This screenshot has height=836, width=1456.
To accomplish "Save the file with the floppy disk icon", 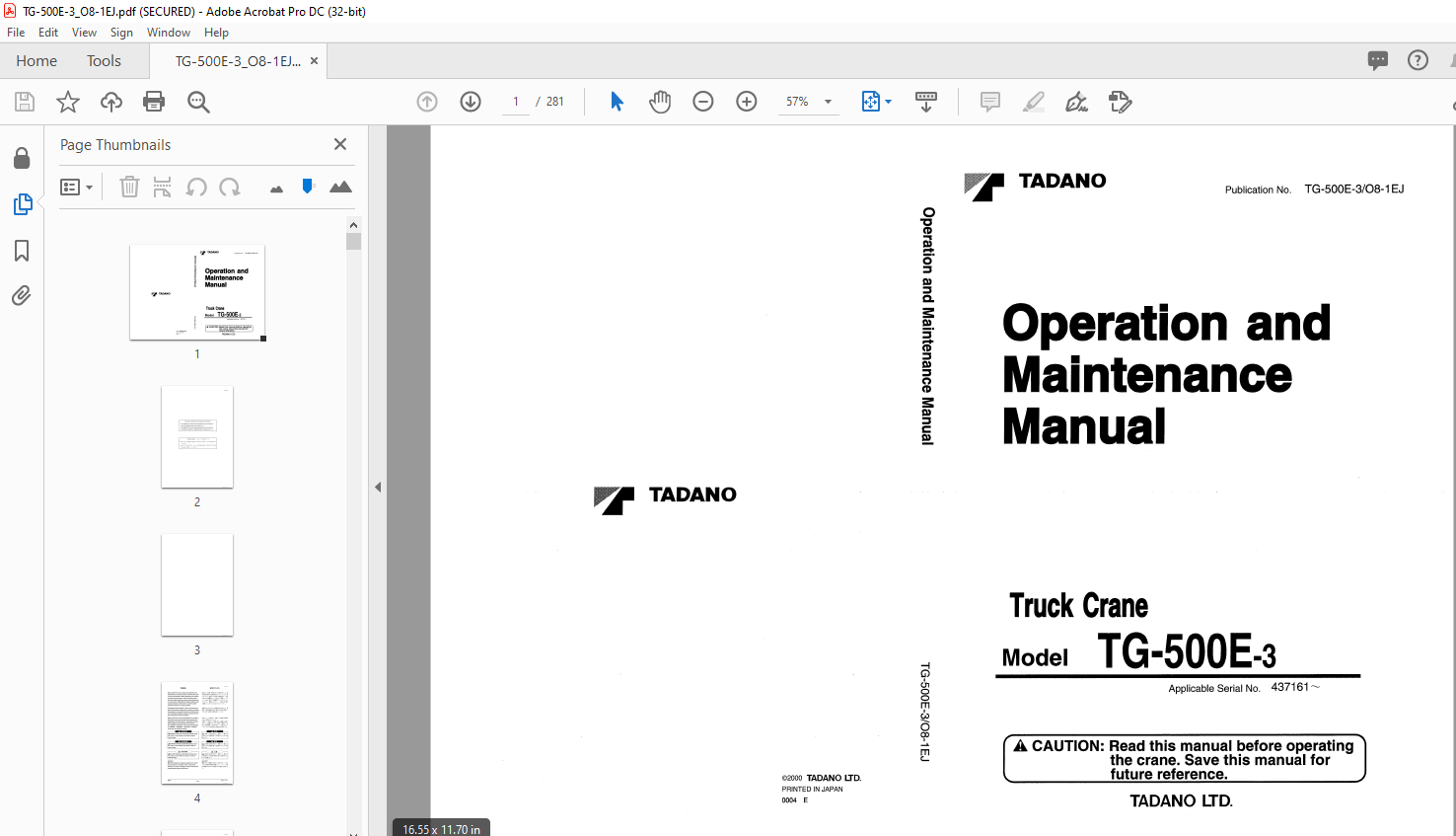I will point(25,102).
